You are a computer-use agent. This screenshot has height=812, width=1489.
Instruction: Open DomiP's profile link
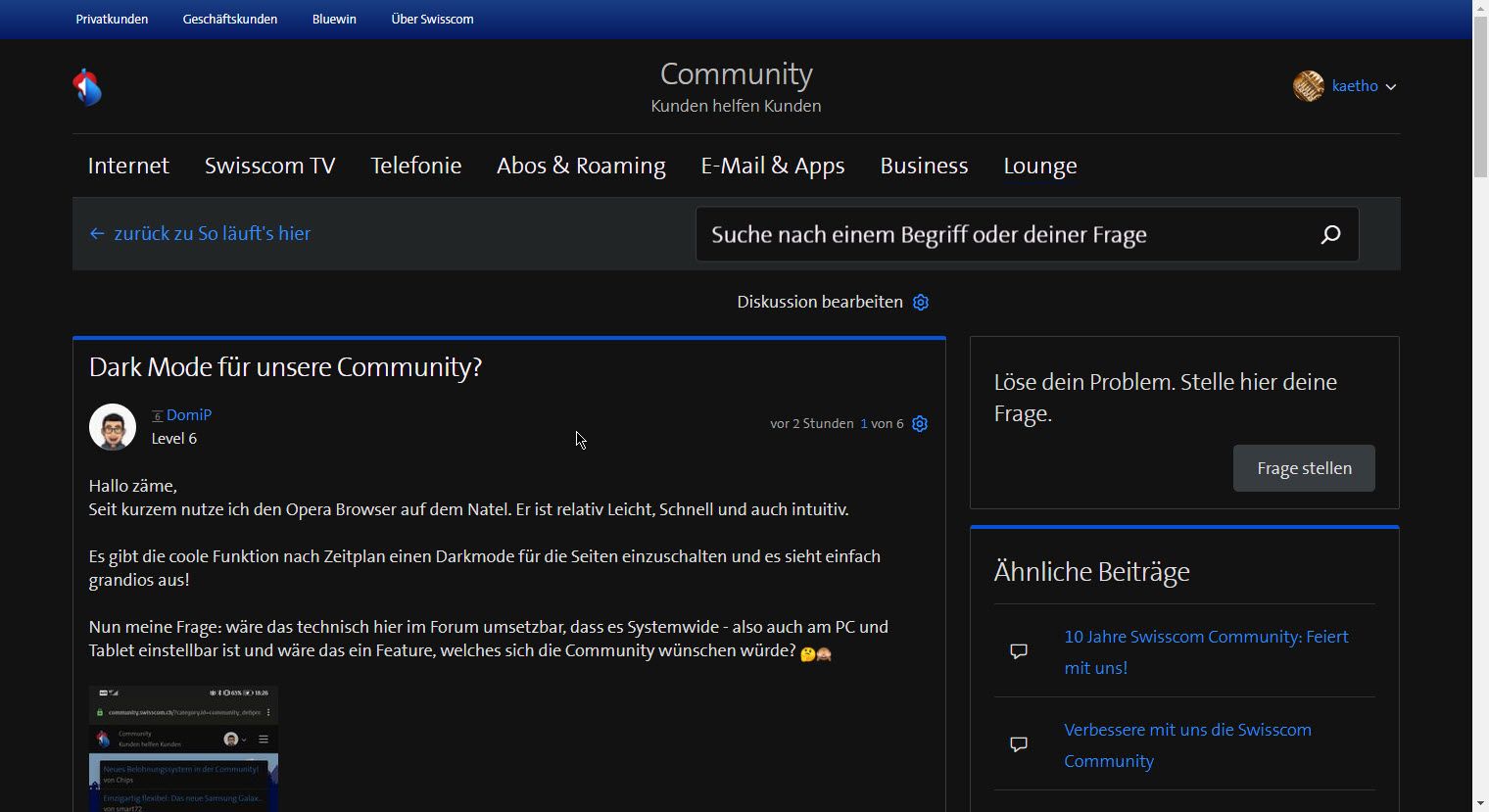(189, 414)
